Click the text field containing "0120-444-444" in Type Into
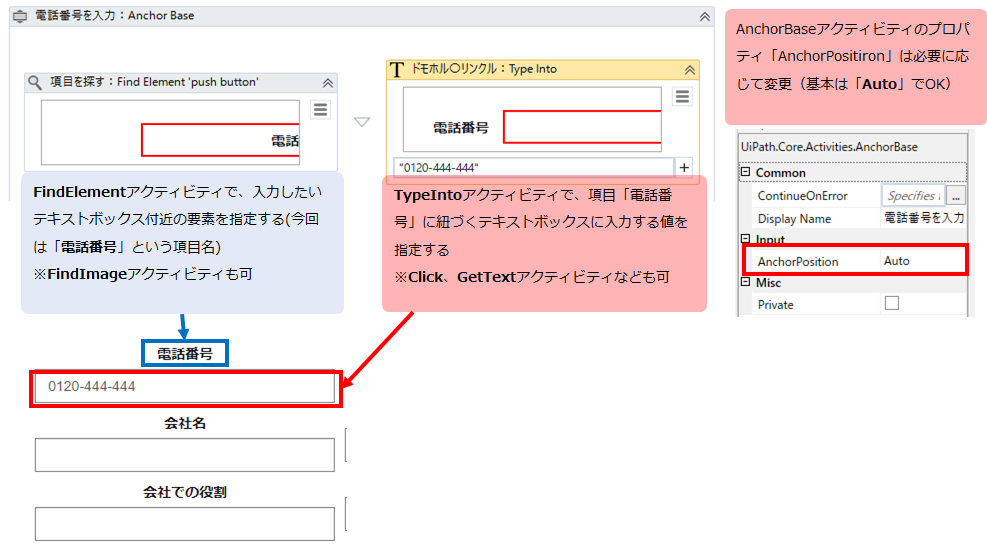Image resolution: width=987 pixels, height=551 pixels. pyautogui.click(x=533, y=168)
